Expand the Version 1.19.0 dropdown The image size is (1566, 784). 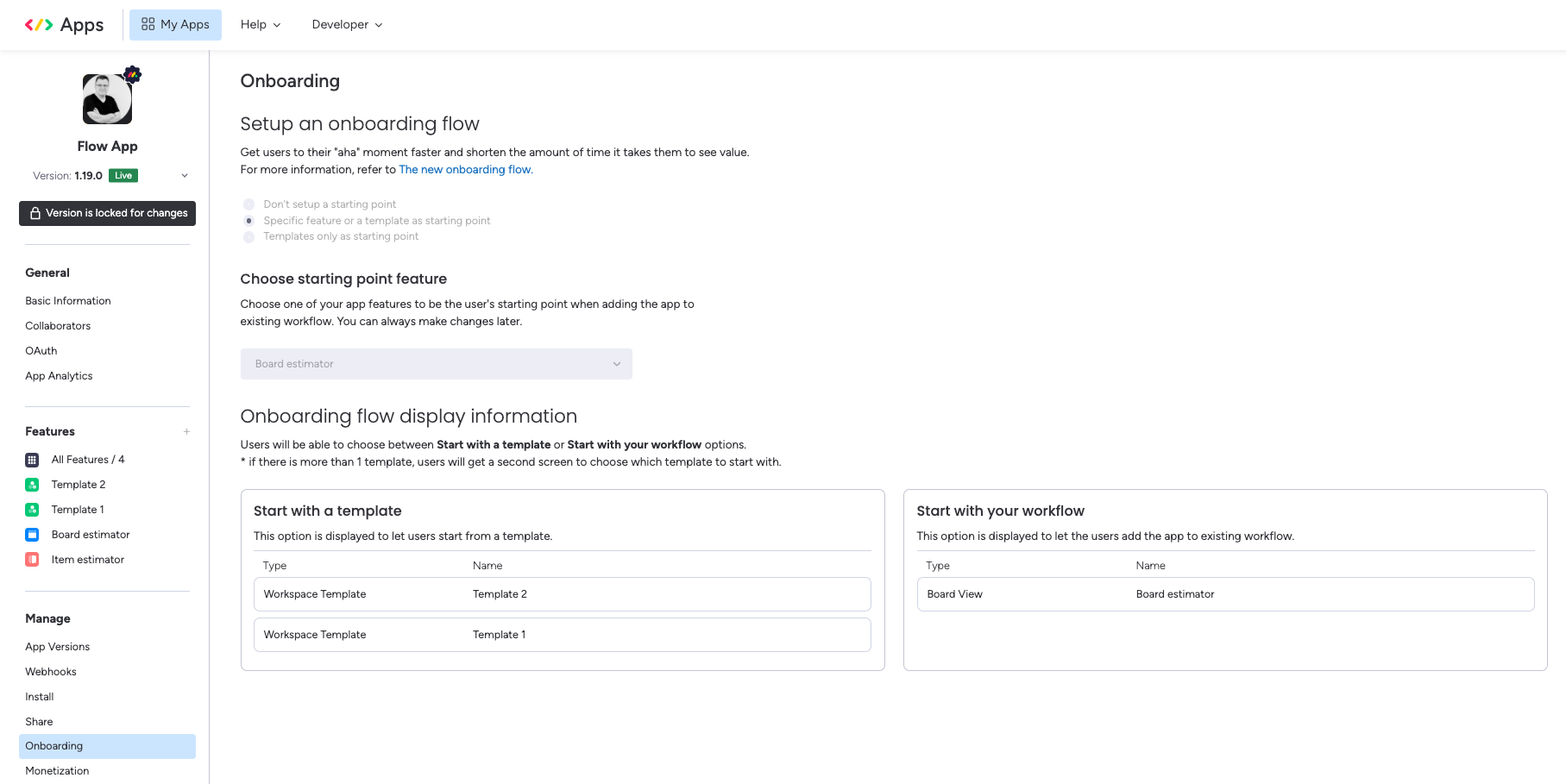point(185,175)
